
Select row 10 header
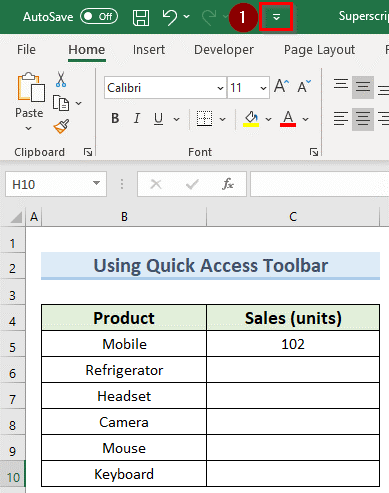(12, 474)
